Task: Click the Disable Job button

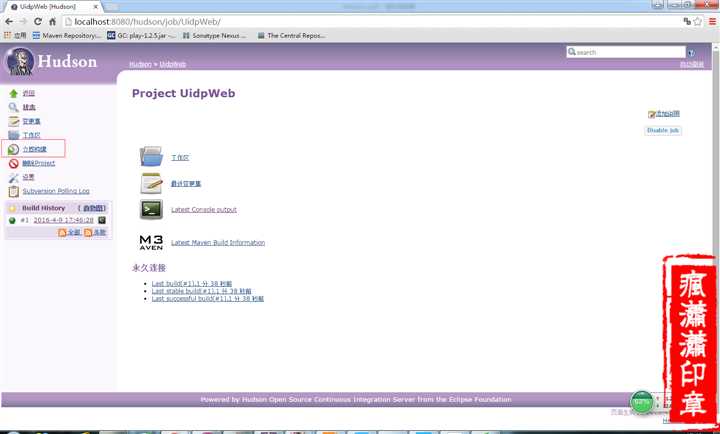Action: tap(663, 130)
